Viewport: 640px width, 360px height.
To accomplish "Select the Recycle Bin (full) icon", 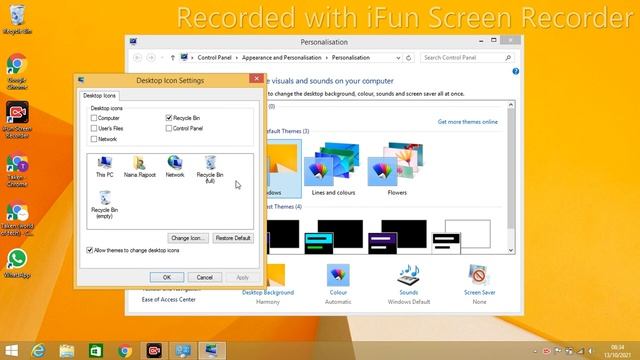I will coord(210,169).
